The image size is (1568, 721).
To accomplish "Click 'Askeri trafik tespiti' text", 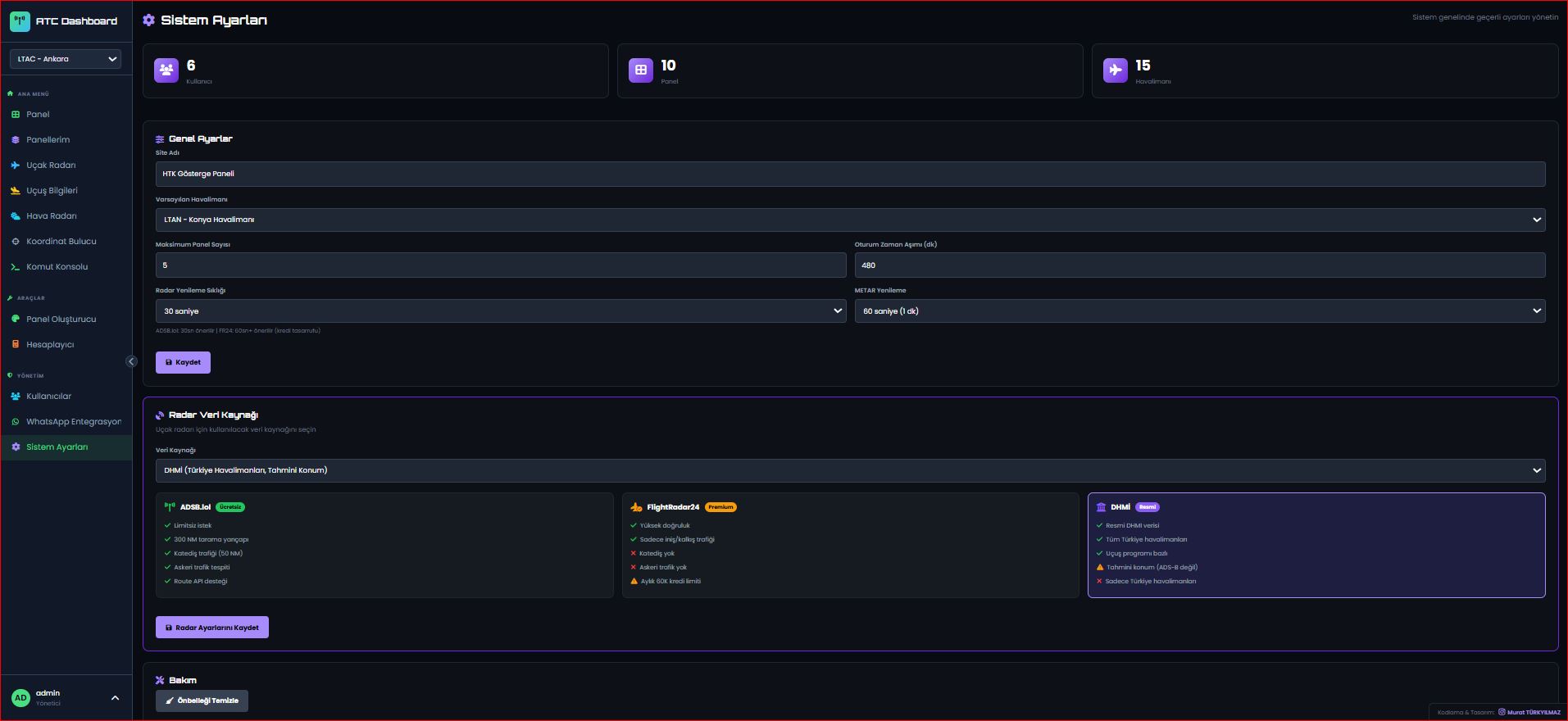I will [x=202, y=568].
